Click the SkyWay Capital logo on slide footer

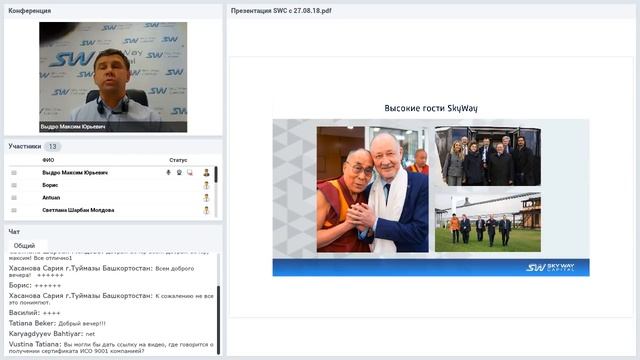[x=550, y=268]
